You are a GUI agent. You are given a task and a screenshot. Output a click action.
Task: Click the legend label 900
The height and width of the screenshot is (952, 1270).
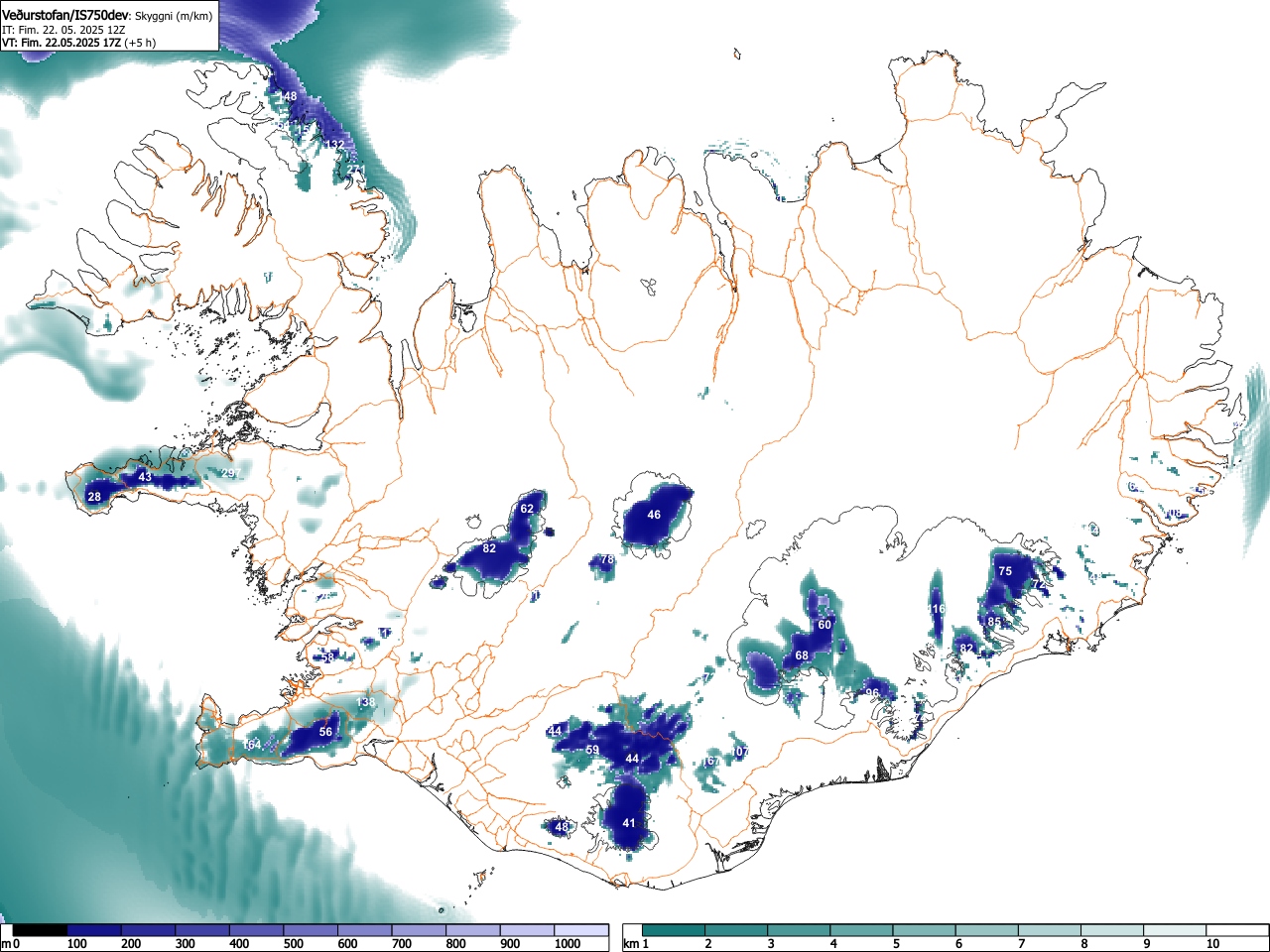[510, 944]
